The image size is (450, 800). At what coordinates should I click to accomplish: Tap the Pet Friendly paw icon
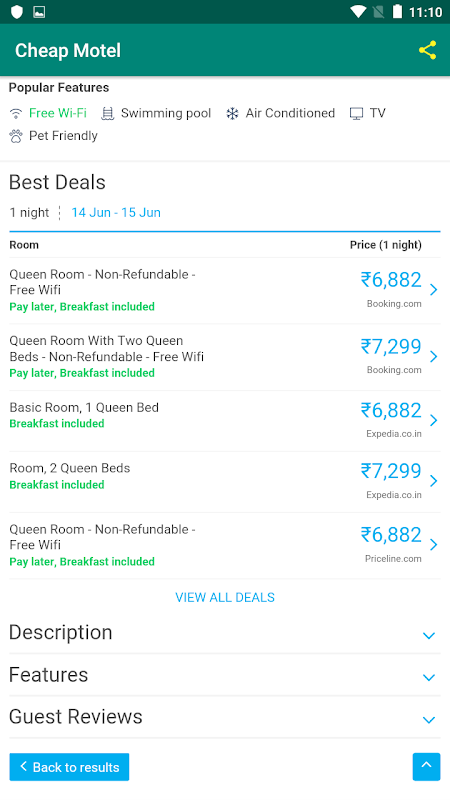16,136
